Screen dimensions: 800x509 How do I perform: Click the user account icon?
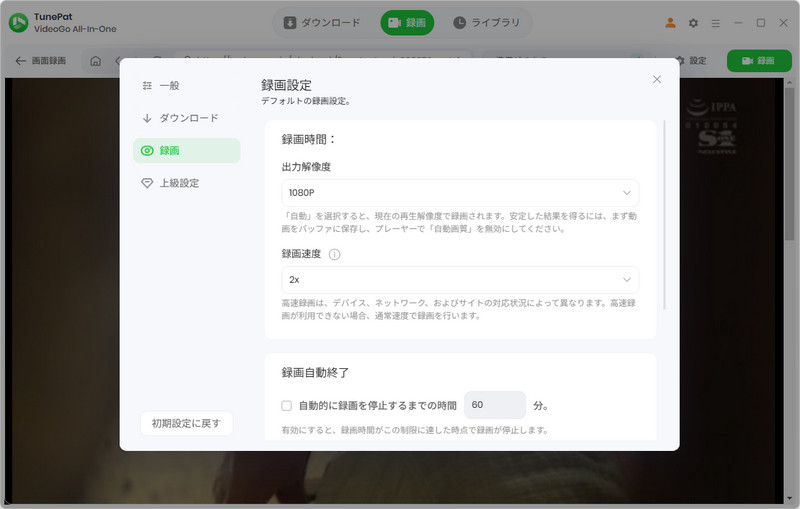670,23
